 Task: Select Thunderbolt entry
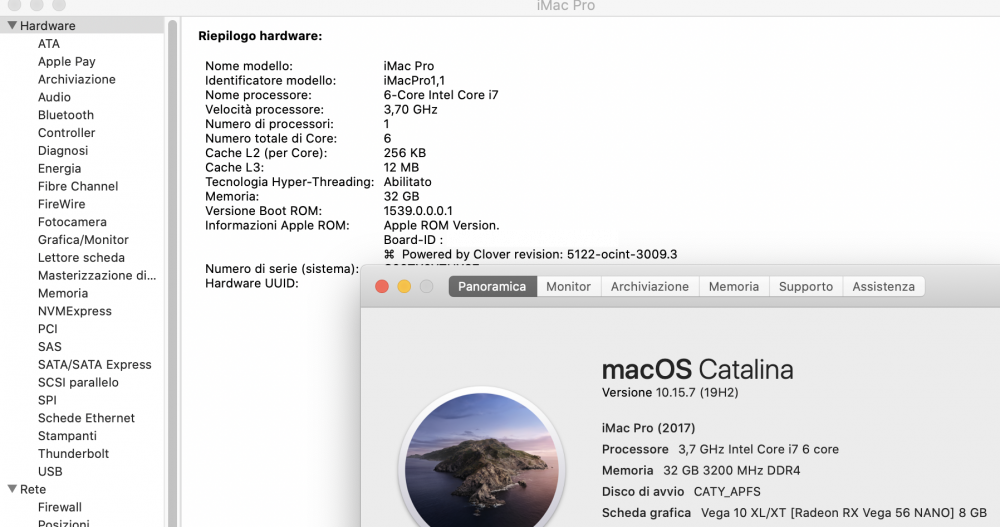coord(73,454)
